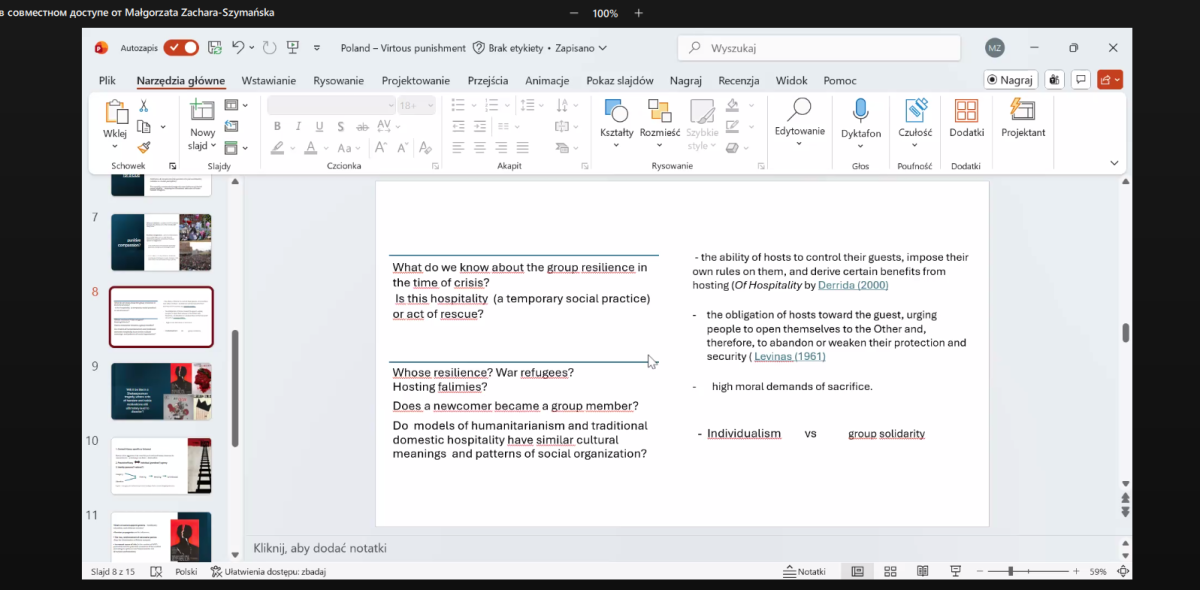Start slideshow from the quick access toolbar
The height and width of the screenshot is (590, 1200).
(293, 48)
